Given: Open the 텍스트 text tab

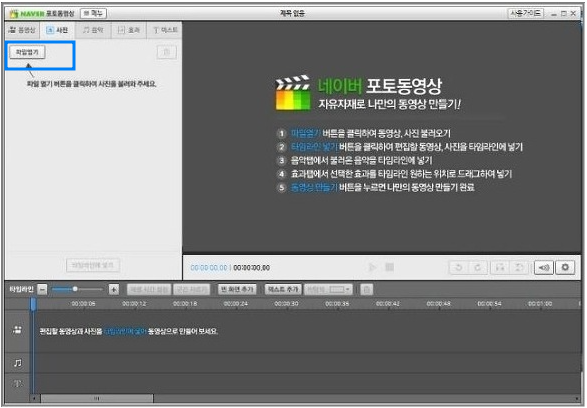Looking at the screenshot, I should [x=165, y=30].
